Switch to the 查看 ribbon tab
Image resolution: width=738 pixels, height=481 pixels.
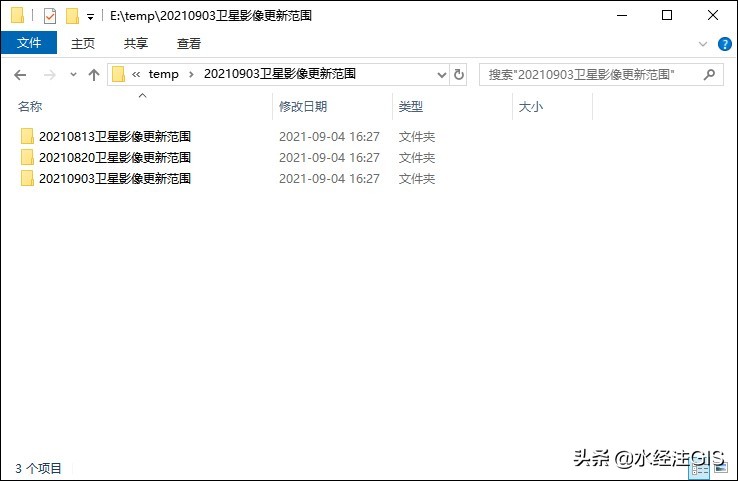[189, 43]
